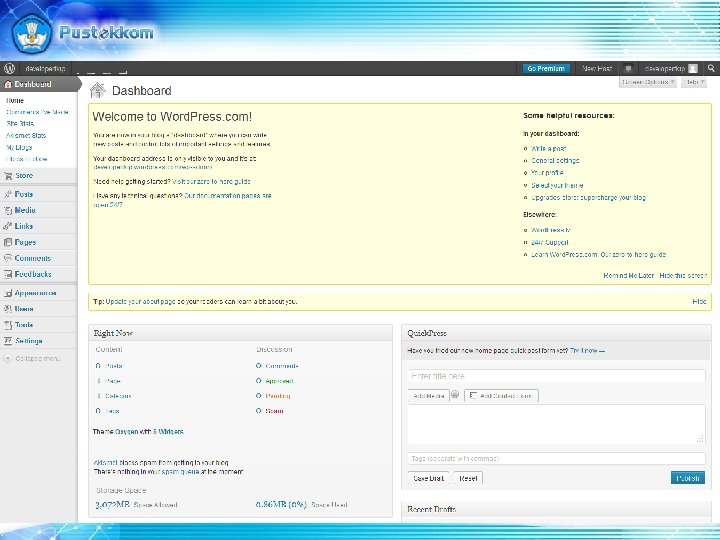Click the Remind Me Later link
This screenshot has width=720, height=540.
click(629, 276)
